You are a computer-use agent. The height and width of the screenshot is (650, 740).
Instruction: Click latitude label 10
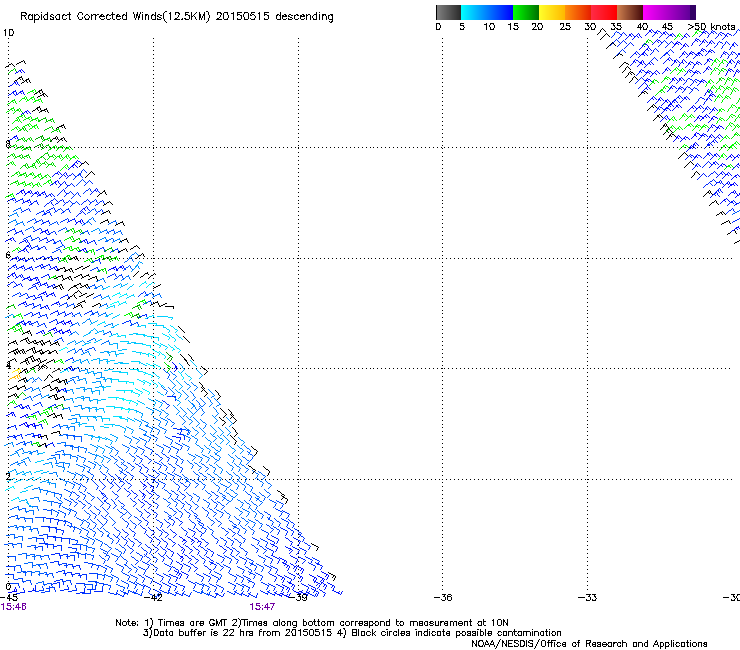[8, 33]
